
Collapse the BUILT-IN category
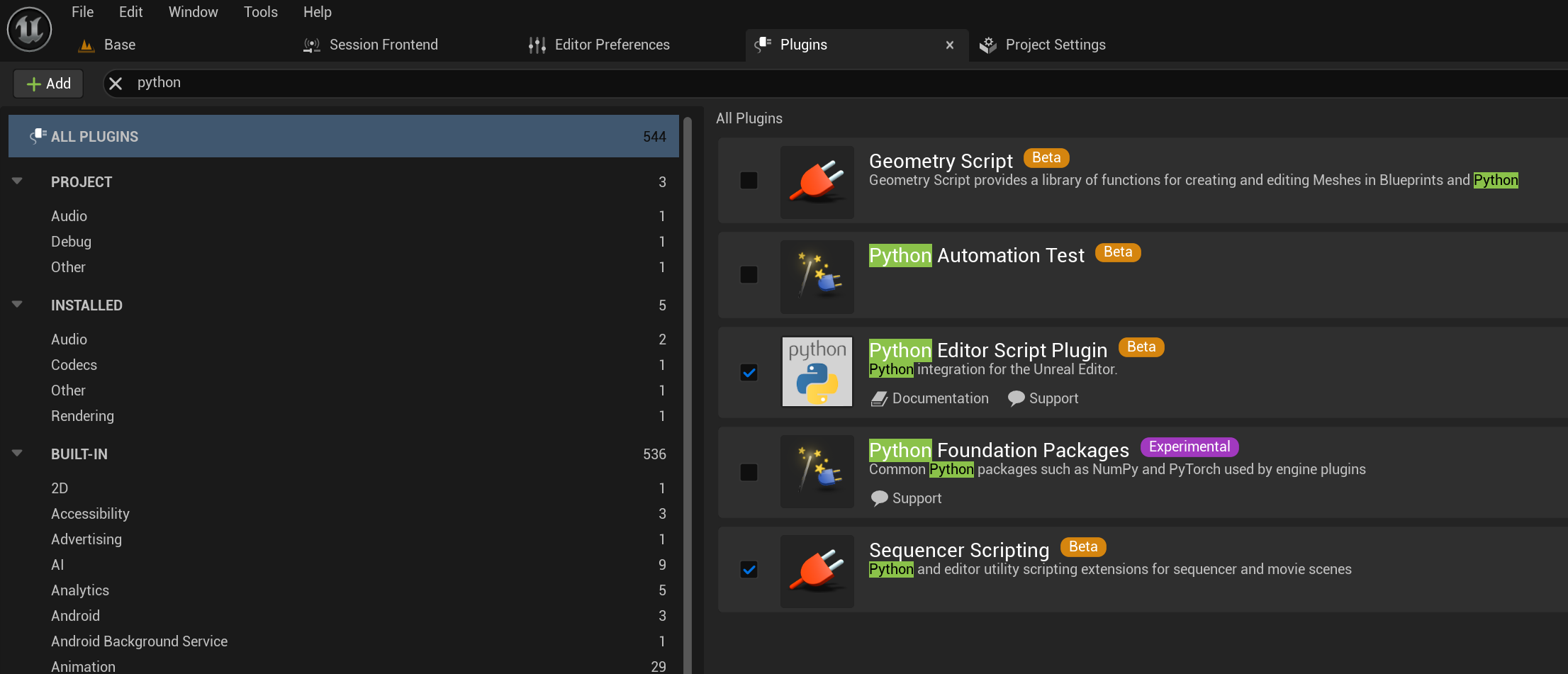[x=18, y=454]
